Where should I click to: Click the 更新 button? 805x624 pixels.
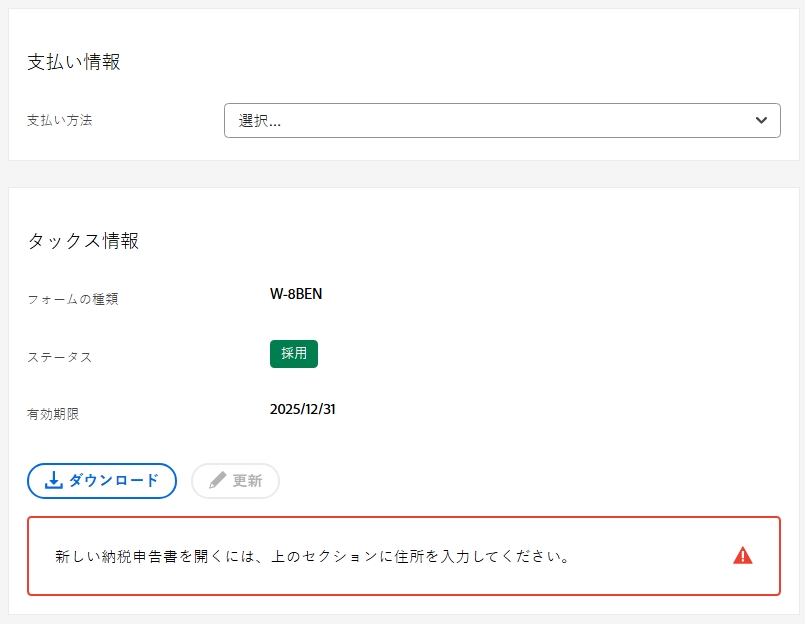pyautogui.click(x=235, y=481)
